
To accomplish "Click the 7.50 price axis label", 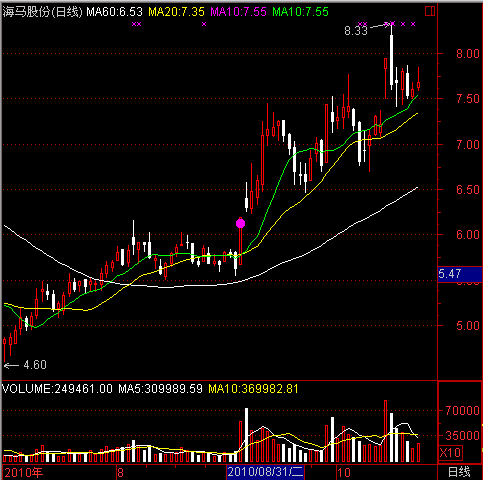I will tap(468, 99).
